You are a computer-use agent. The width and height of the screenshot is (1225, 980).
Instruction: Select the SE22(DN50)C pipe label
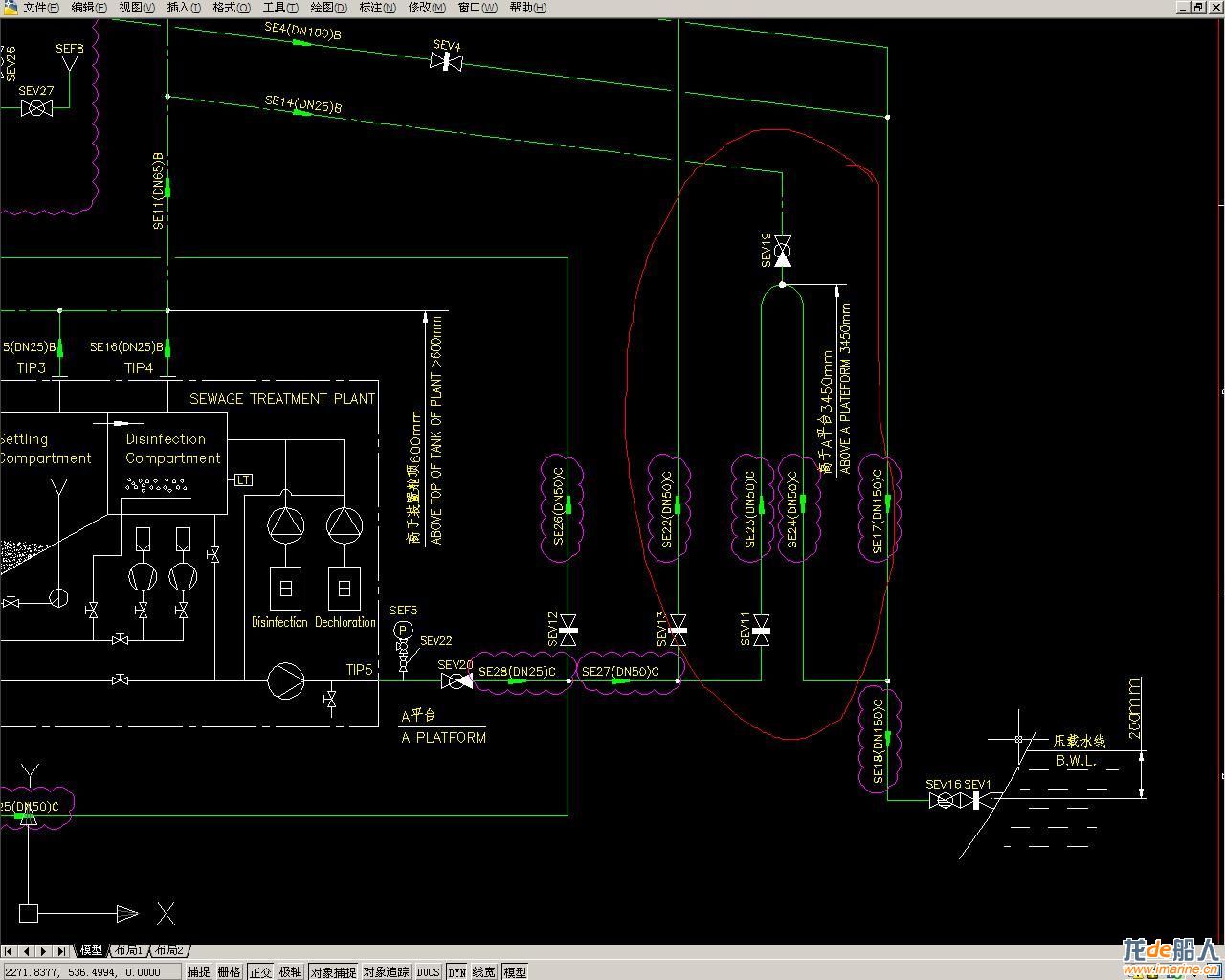point(667,508)
